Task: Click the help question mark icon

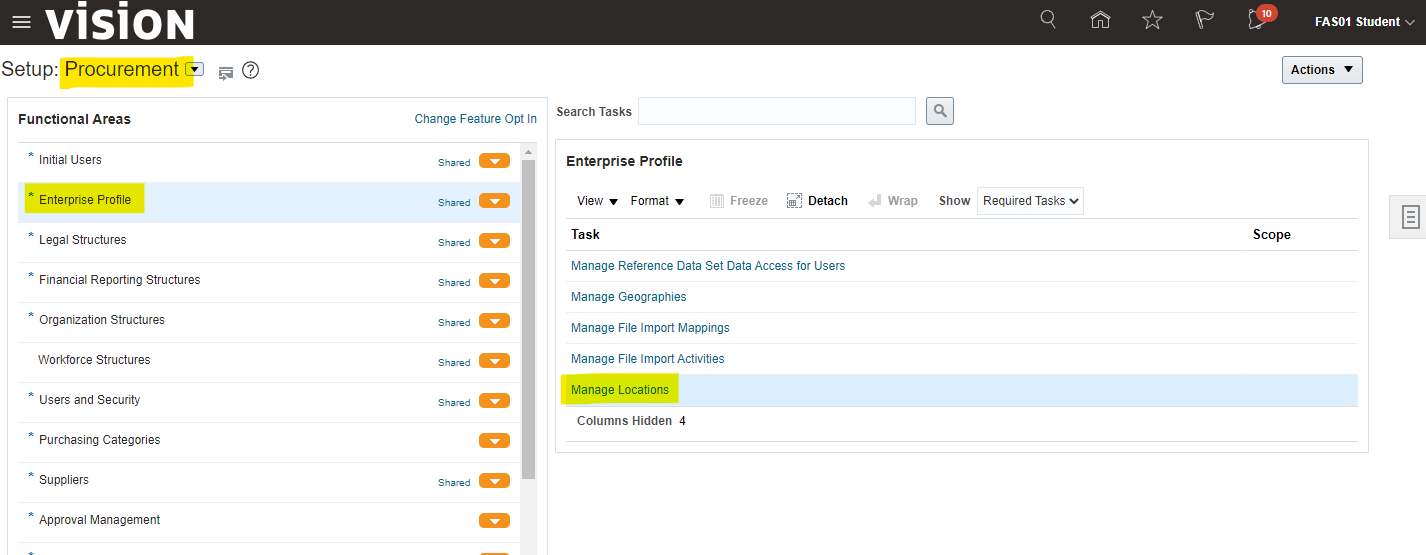Action: click(x=251, y=70)
